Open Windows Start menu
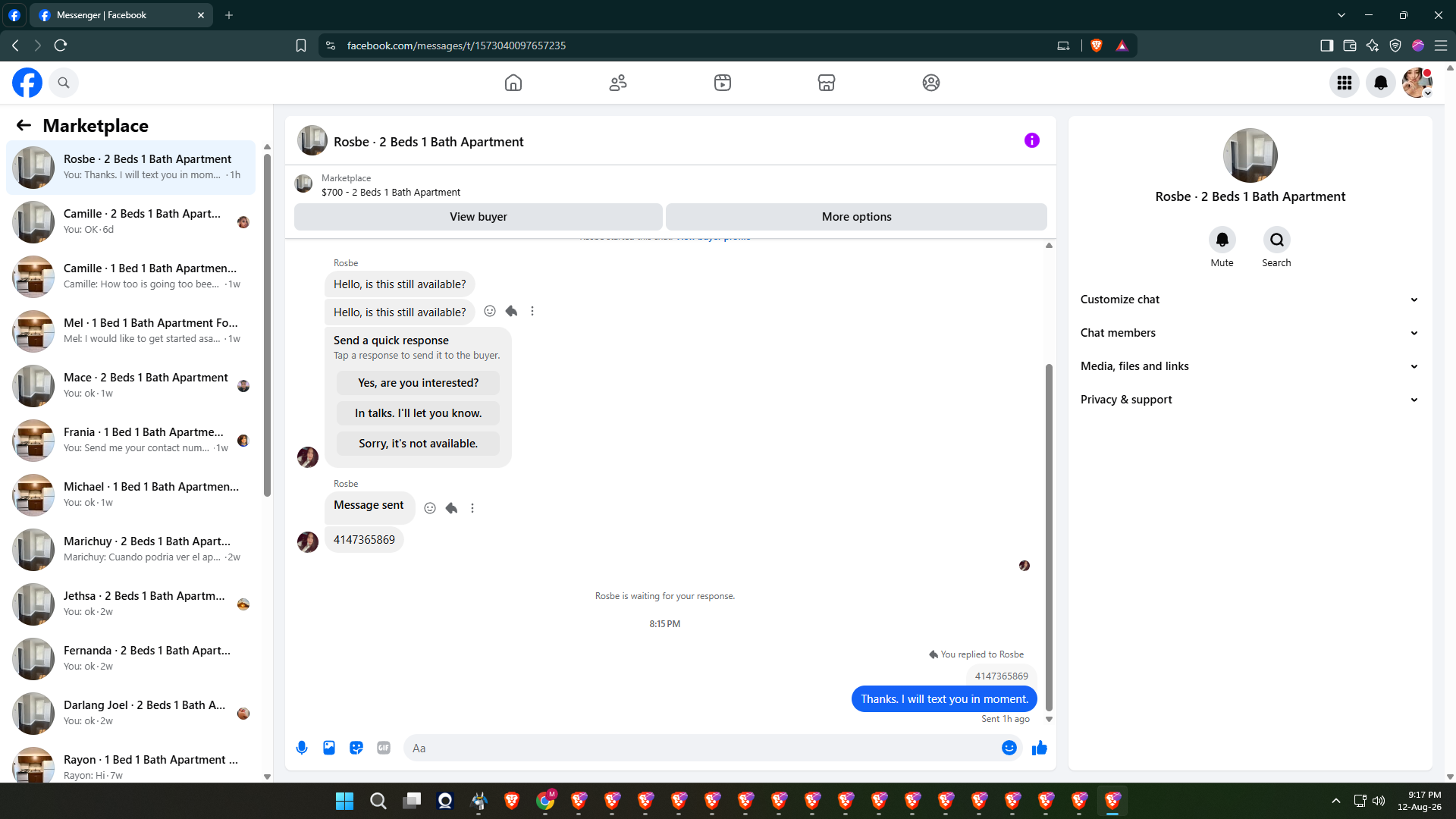Screen dimensions: 1456x819 click(345, 801)
